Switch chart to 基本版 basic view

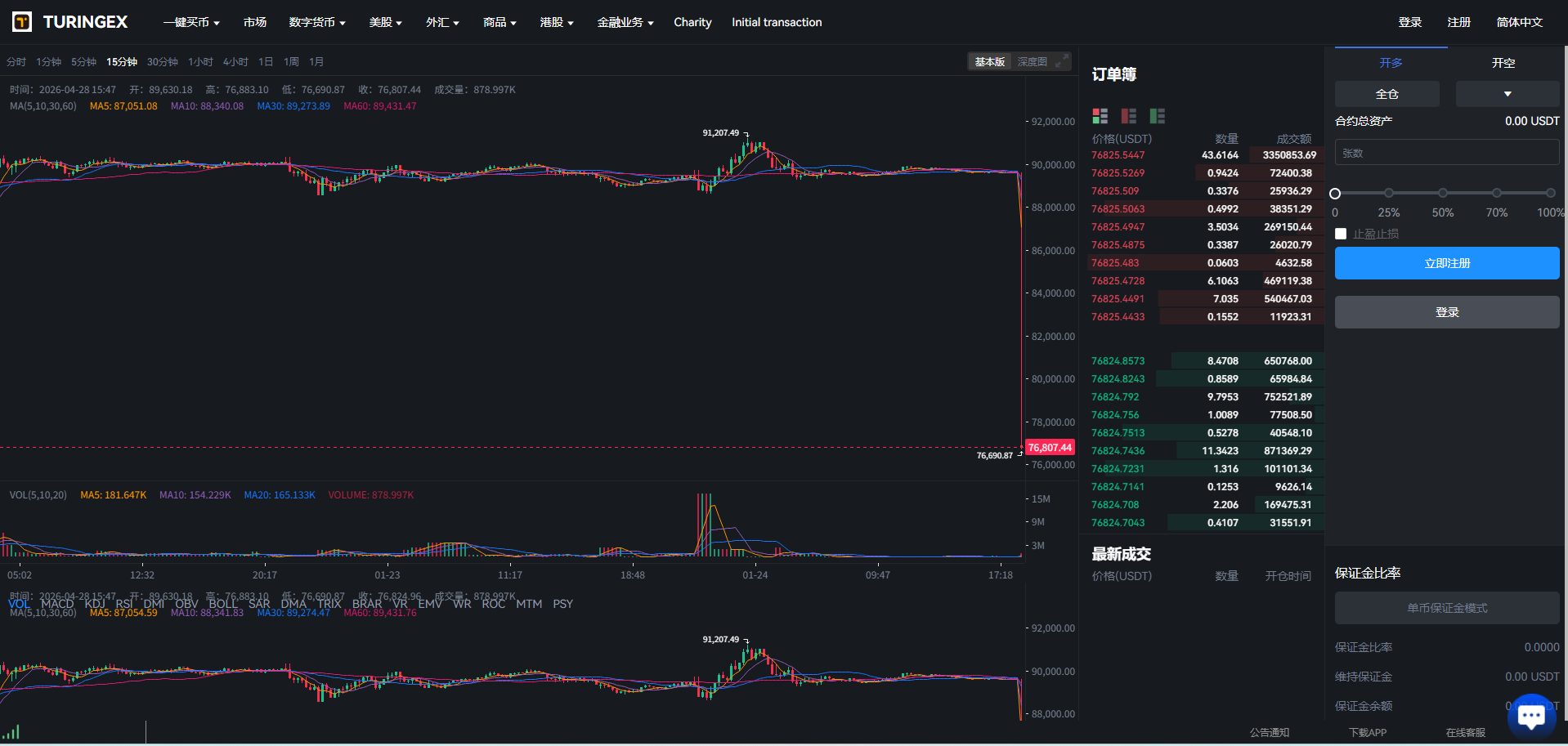(x=989, y=62)
